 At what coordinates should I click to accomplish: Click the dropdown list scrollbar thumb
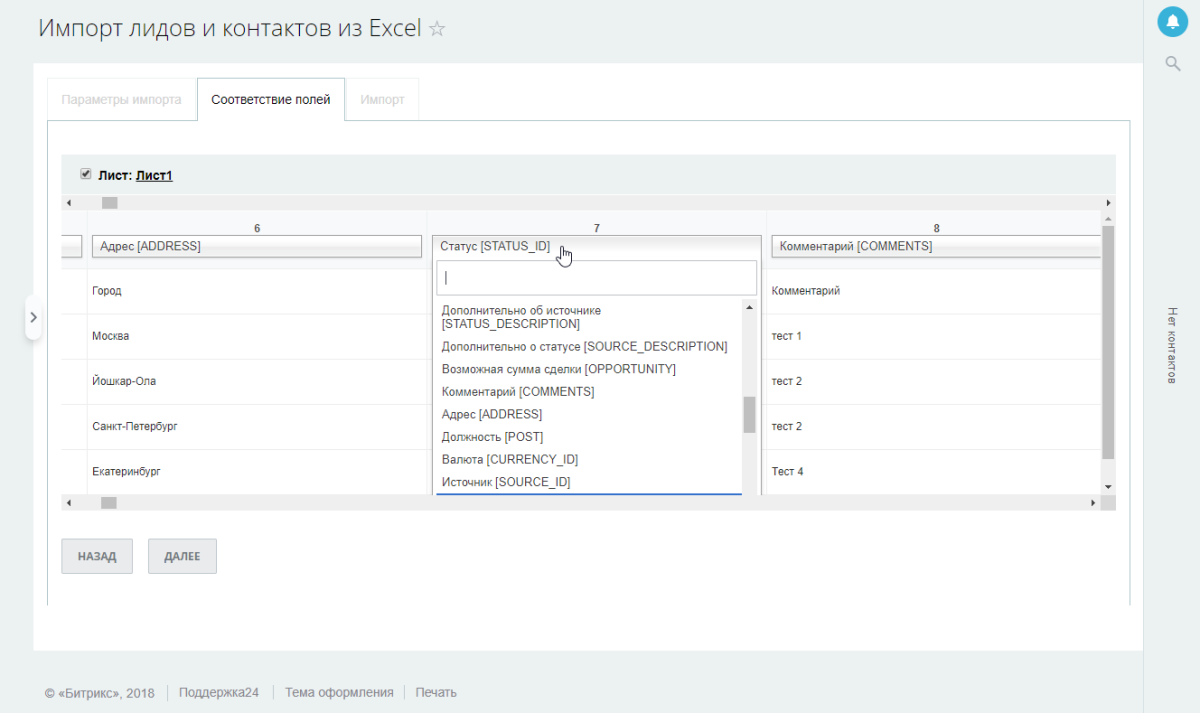click(748, 415)
